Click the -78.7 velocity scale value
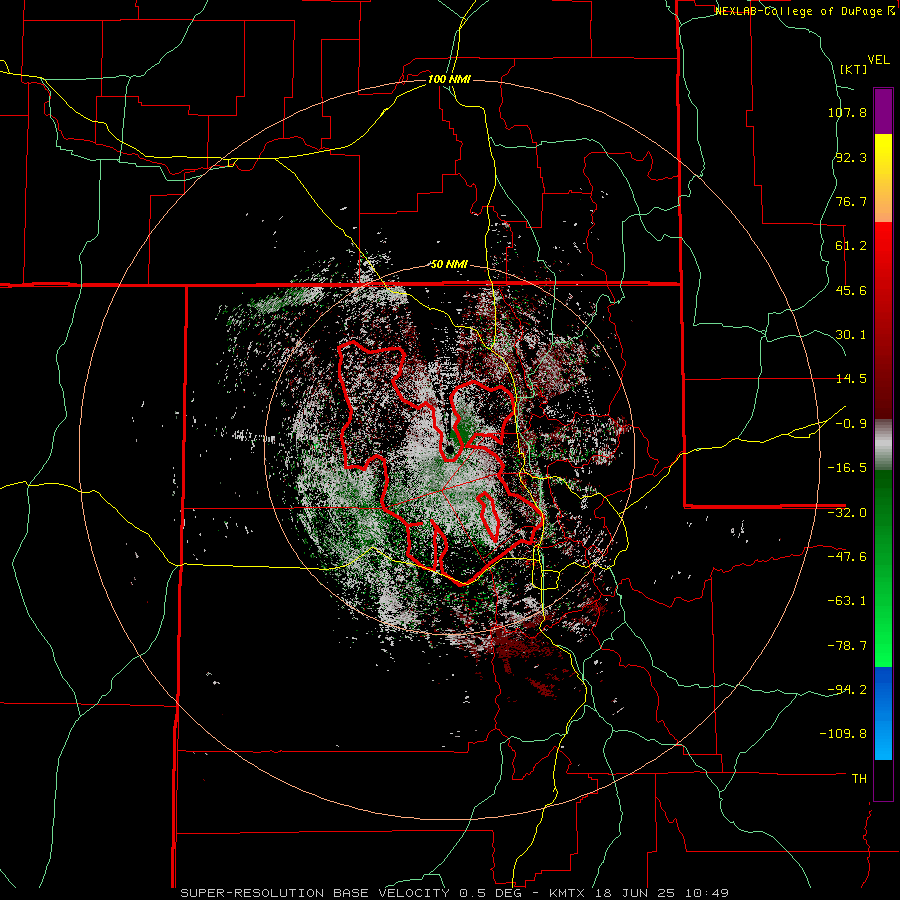The width and height of the screenshot is (900, 900). tap(847, 646)
